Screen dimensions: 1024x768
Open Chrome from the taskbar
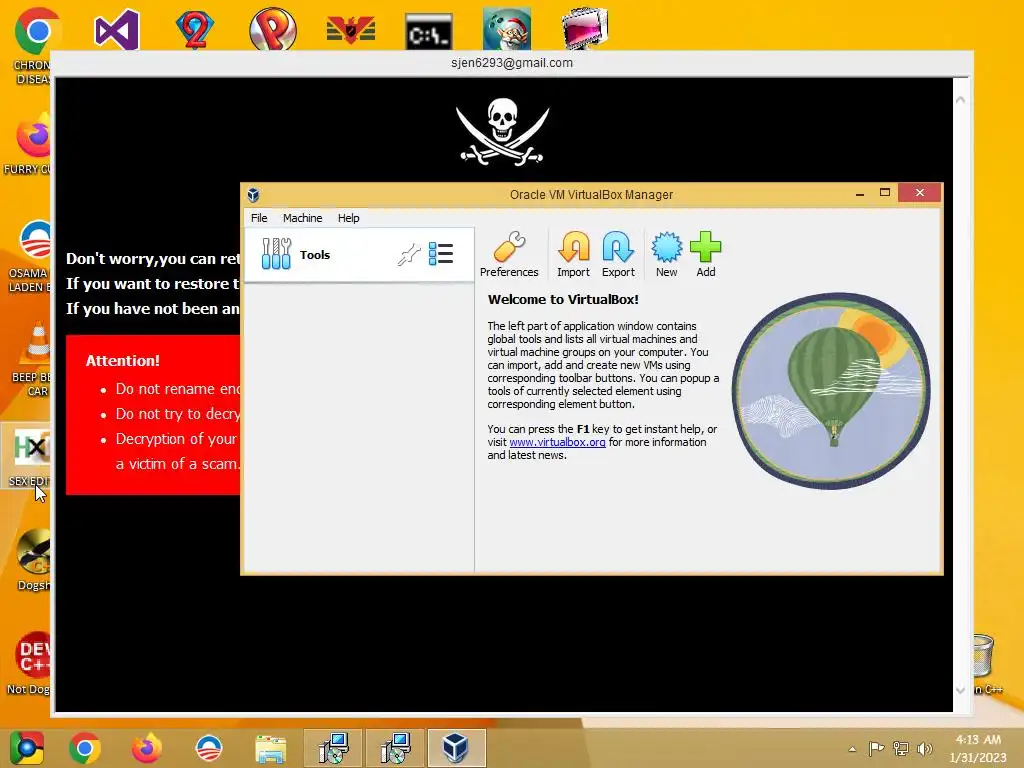(85, 748)
